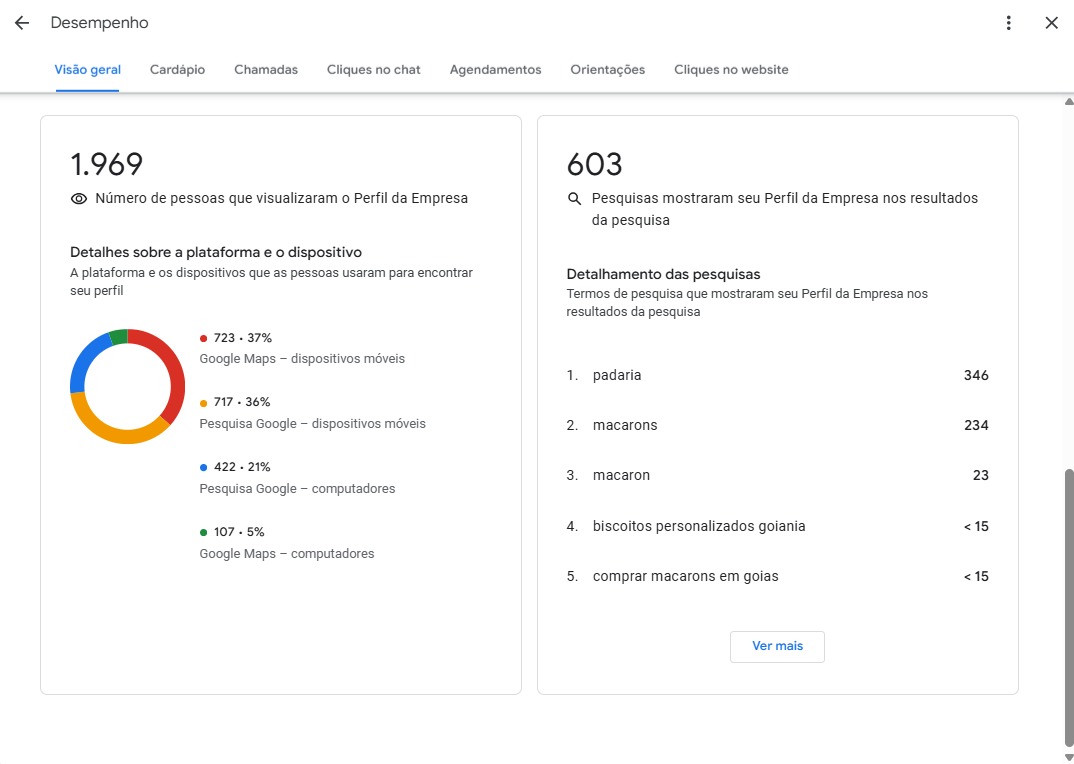Switch to the Orientações tab
Viewport: 1074px width, 764px height.
pos(608,70)
